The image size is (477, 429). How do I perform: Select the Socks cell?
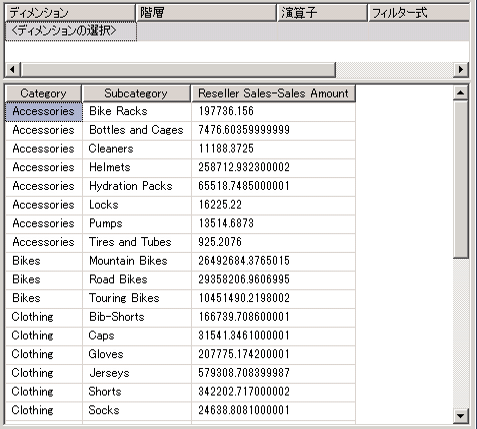pyautogui.click(x=137, y=410)
